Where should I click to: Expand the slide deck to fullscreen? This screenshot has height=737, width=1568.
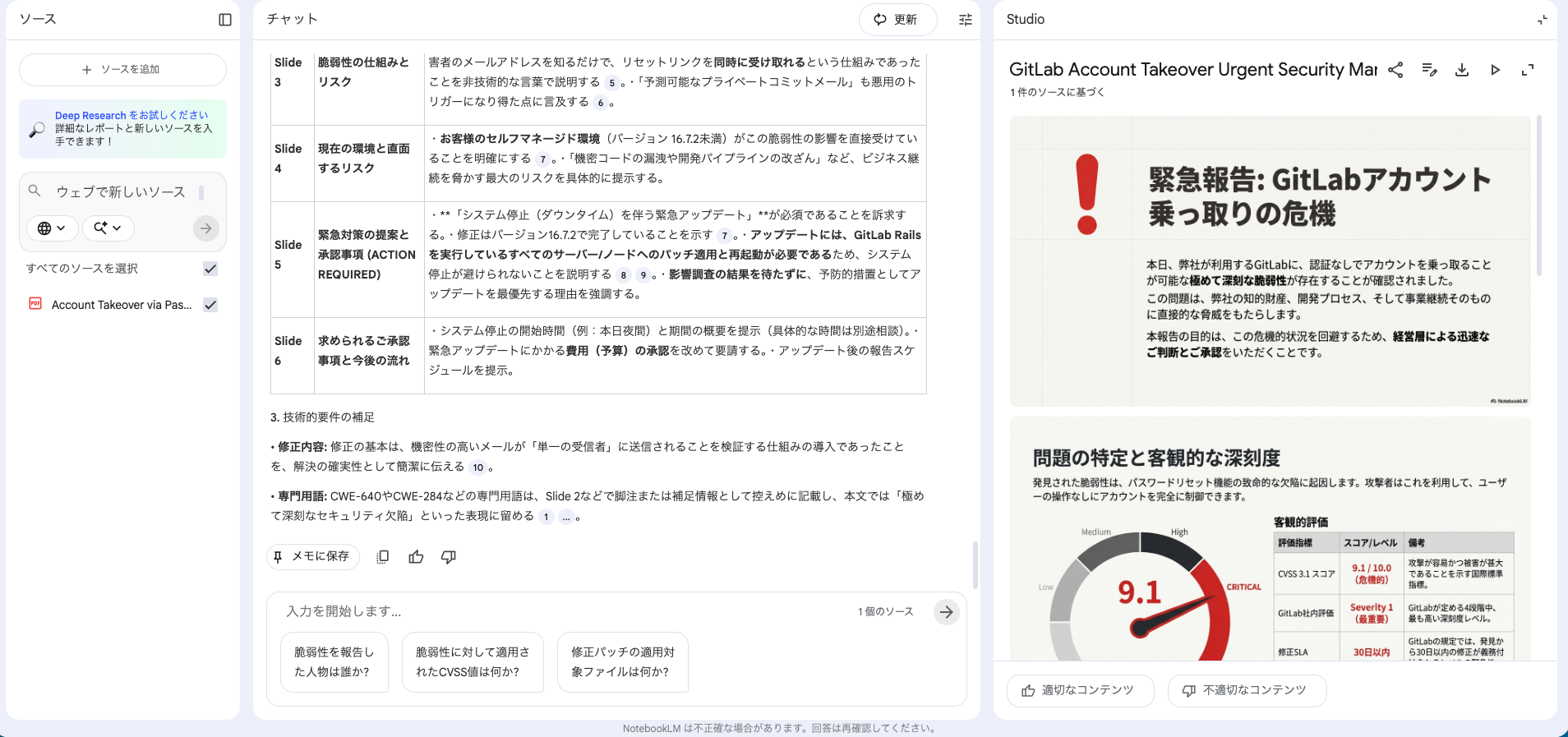1528,70
